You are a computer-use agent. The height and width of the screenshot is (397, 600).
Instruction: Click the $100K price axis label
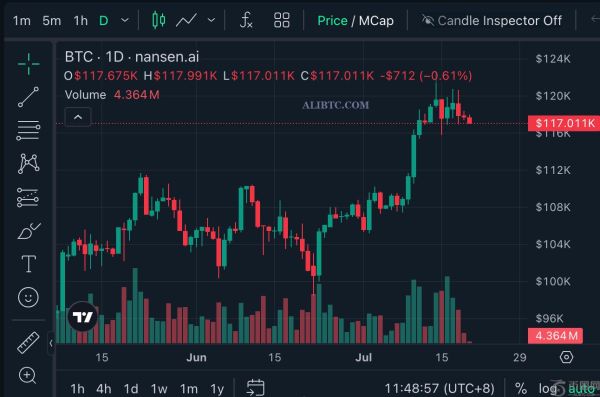[x=553, y=281]
